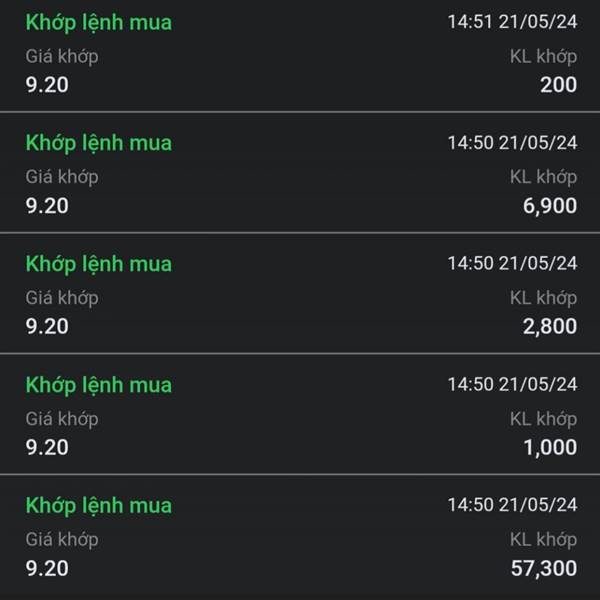
Task: Click 'Giá khớp' label in the top entry
Action: (62, 57)
